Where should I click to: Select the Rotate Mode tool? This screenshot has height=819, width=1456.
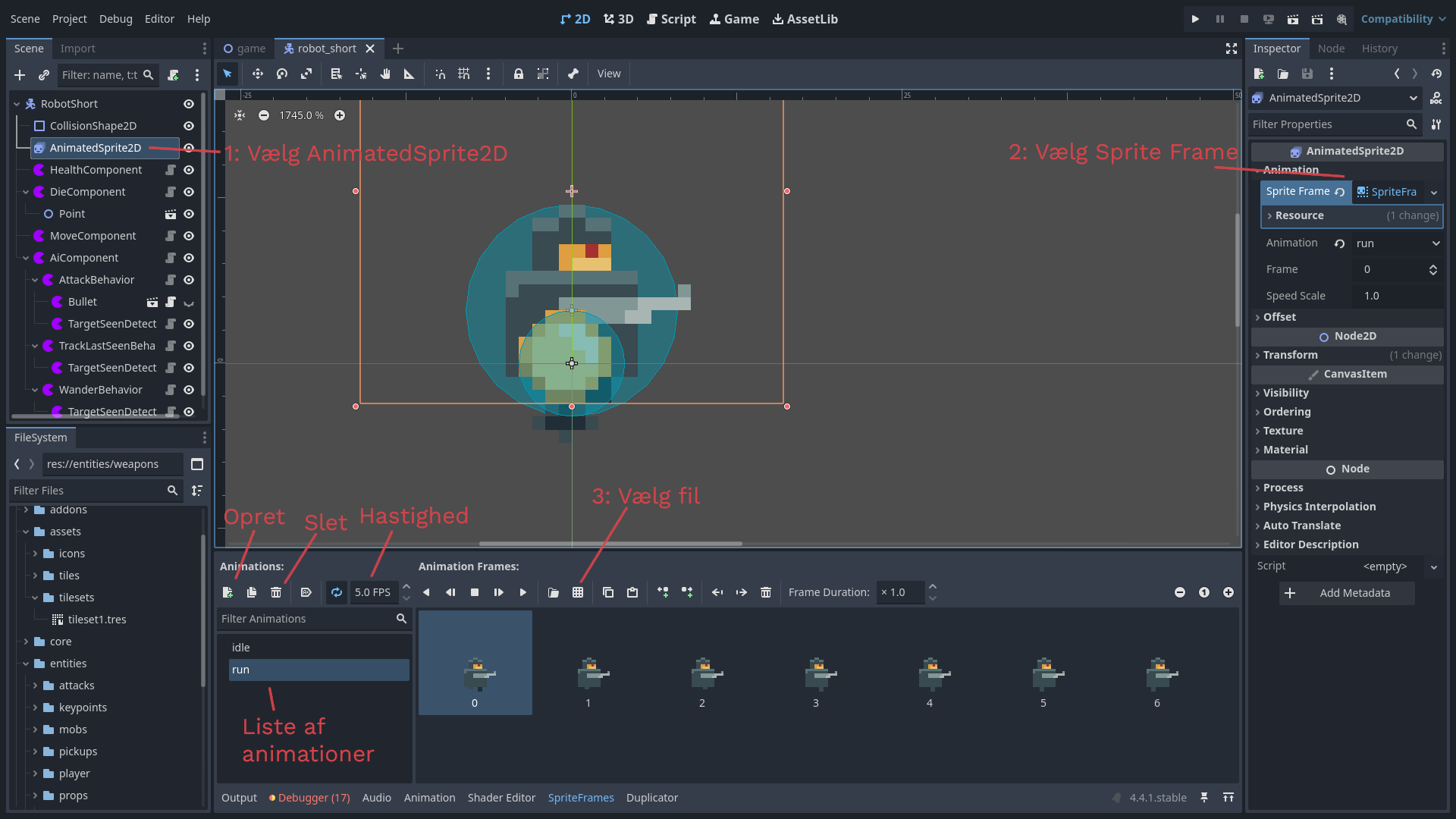282,74
